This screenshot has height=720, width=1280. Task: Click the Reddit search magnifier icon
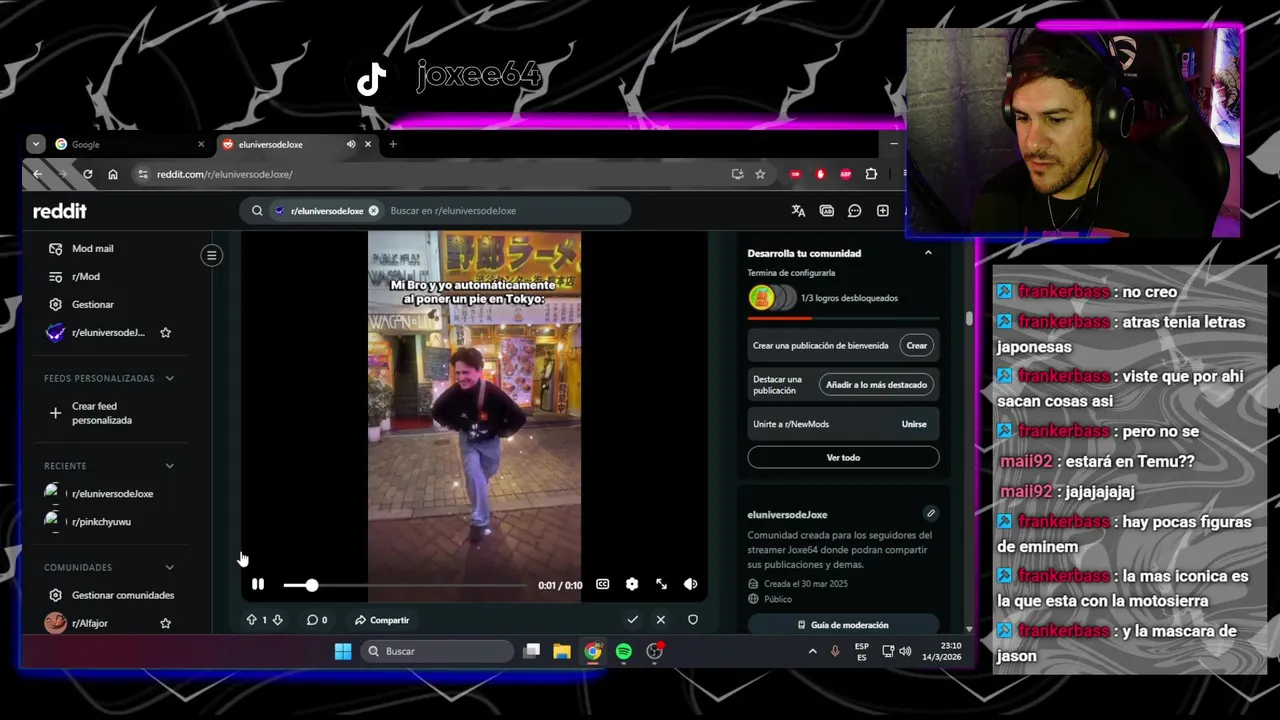click(257, 211)
